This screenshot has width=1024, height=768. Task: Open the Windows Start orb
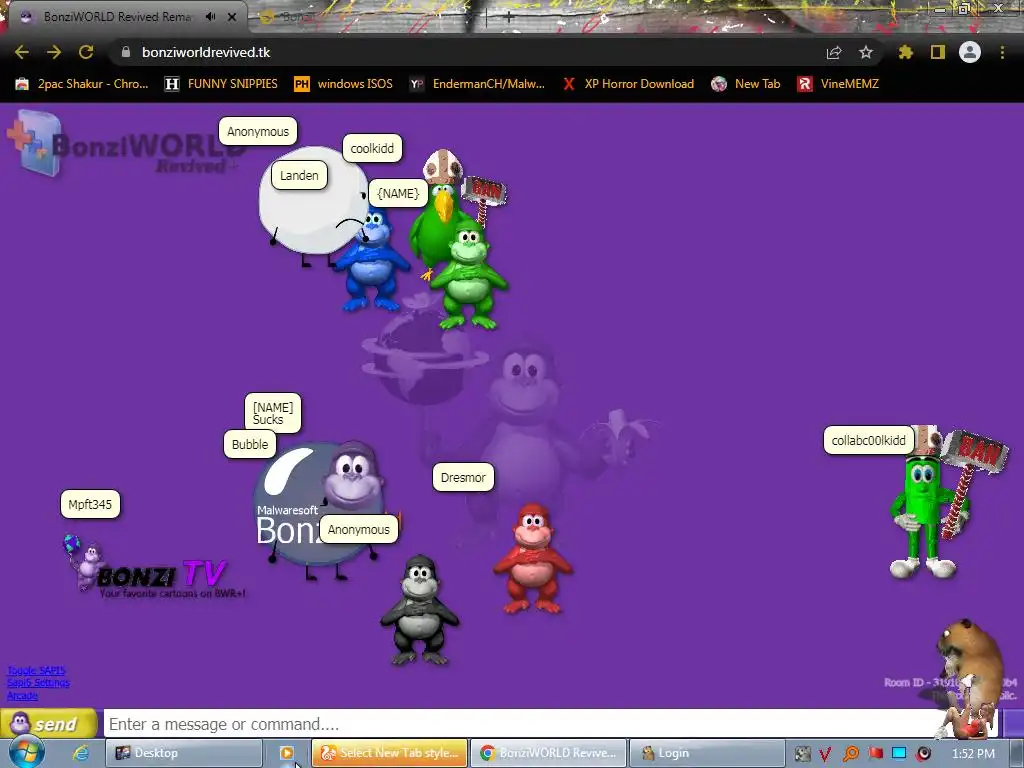pos(26,753)
